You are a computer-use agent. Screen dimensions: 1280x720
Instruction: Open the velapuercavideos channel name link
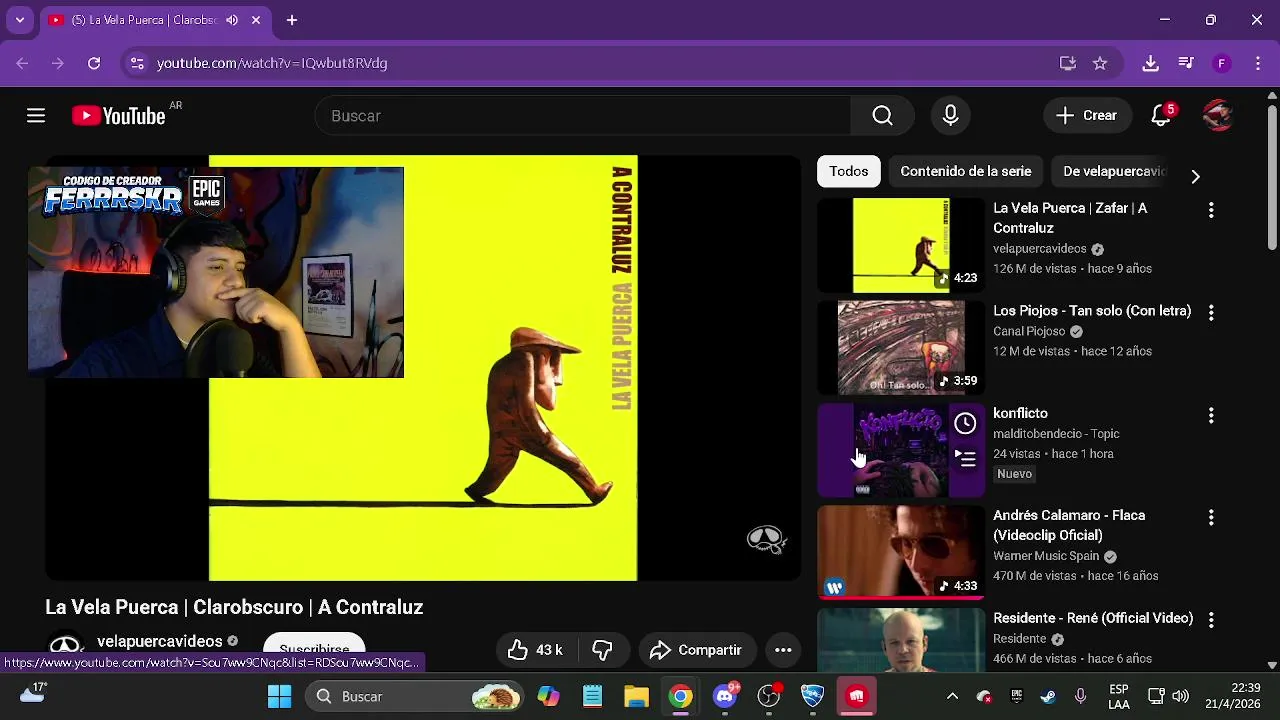159,641
